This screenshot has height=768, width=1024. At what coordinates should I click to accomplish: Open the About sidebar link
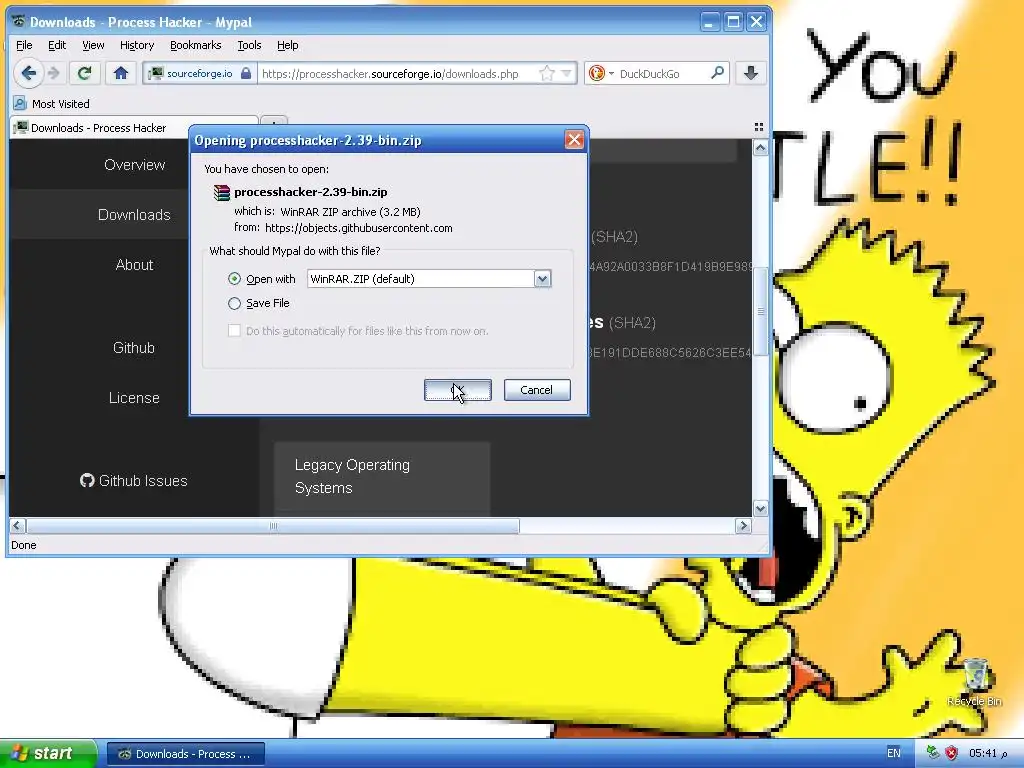pos(135,264)
